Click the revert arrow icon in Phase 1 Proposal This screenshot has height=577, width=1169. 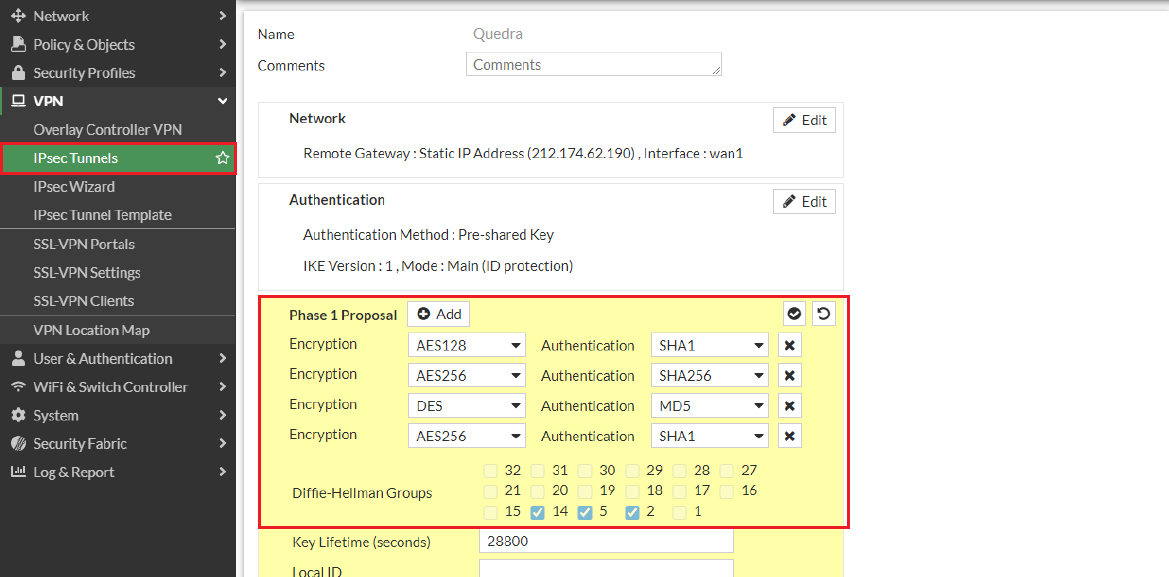(823, 314)
